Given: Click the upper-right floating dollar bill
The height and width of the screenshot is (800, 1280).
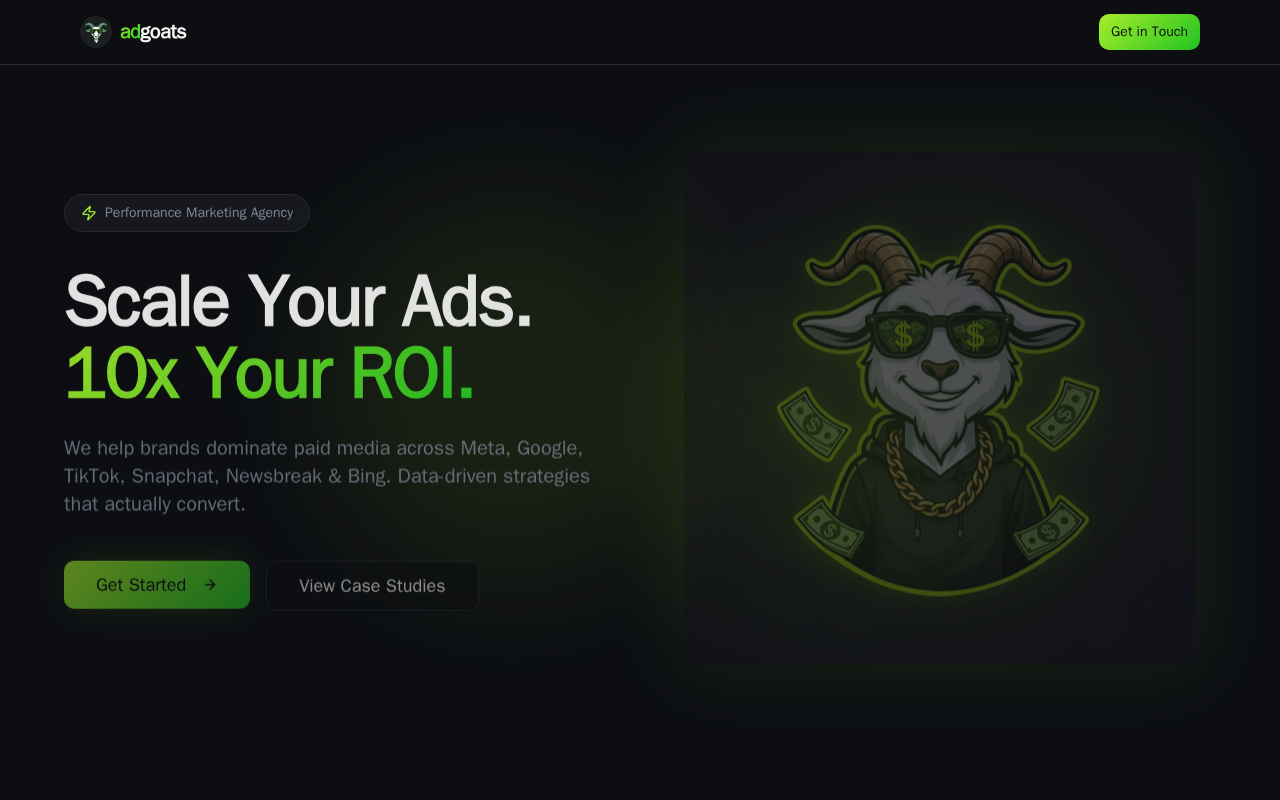Looking at the screenshot, I should (x=1063, y=412).
